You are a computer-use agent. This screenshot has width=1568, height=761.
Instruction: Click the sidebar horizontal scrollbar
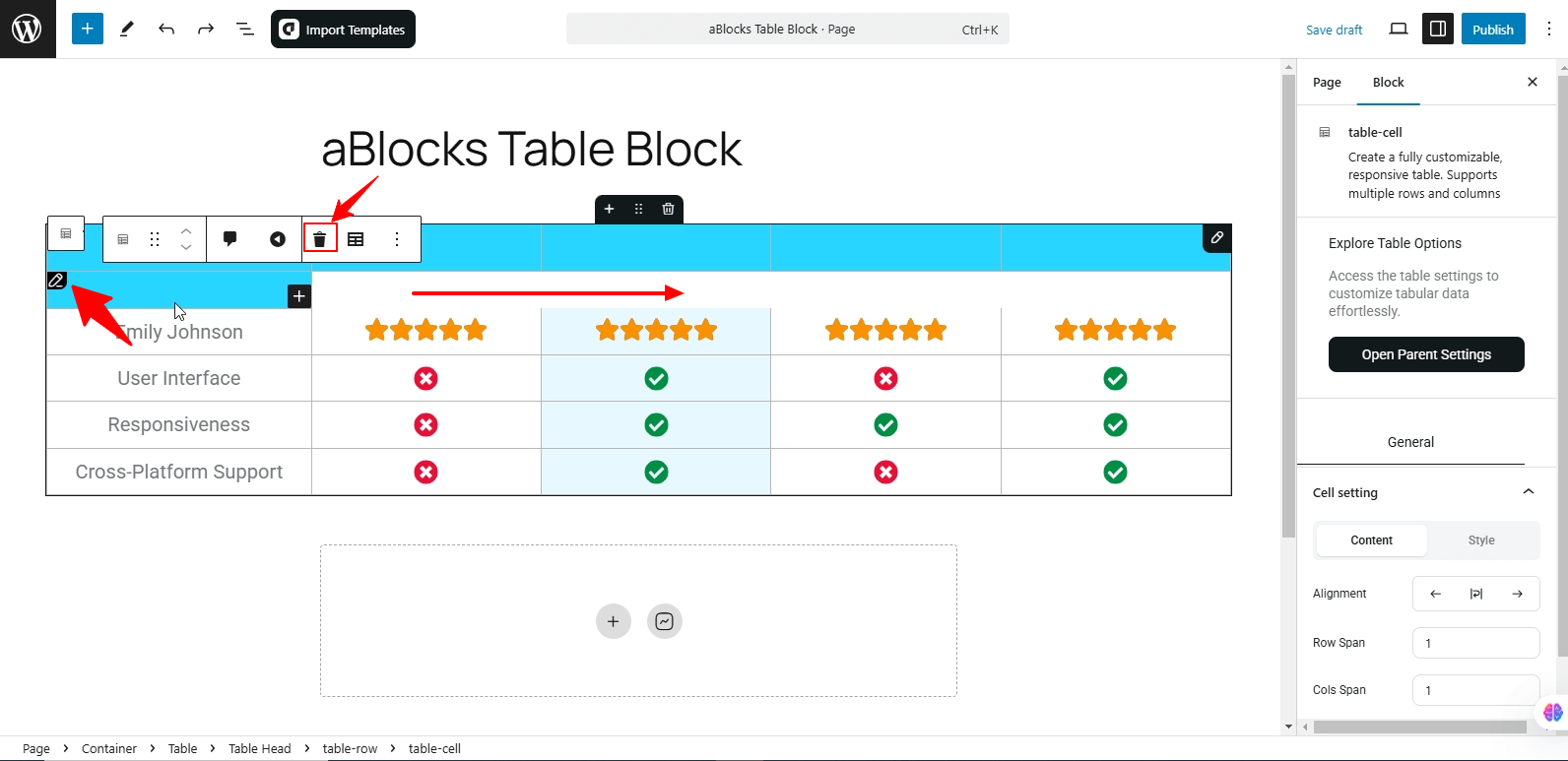[1419, 728]
